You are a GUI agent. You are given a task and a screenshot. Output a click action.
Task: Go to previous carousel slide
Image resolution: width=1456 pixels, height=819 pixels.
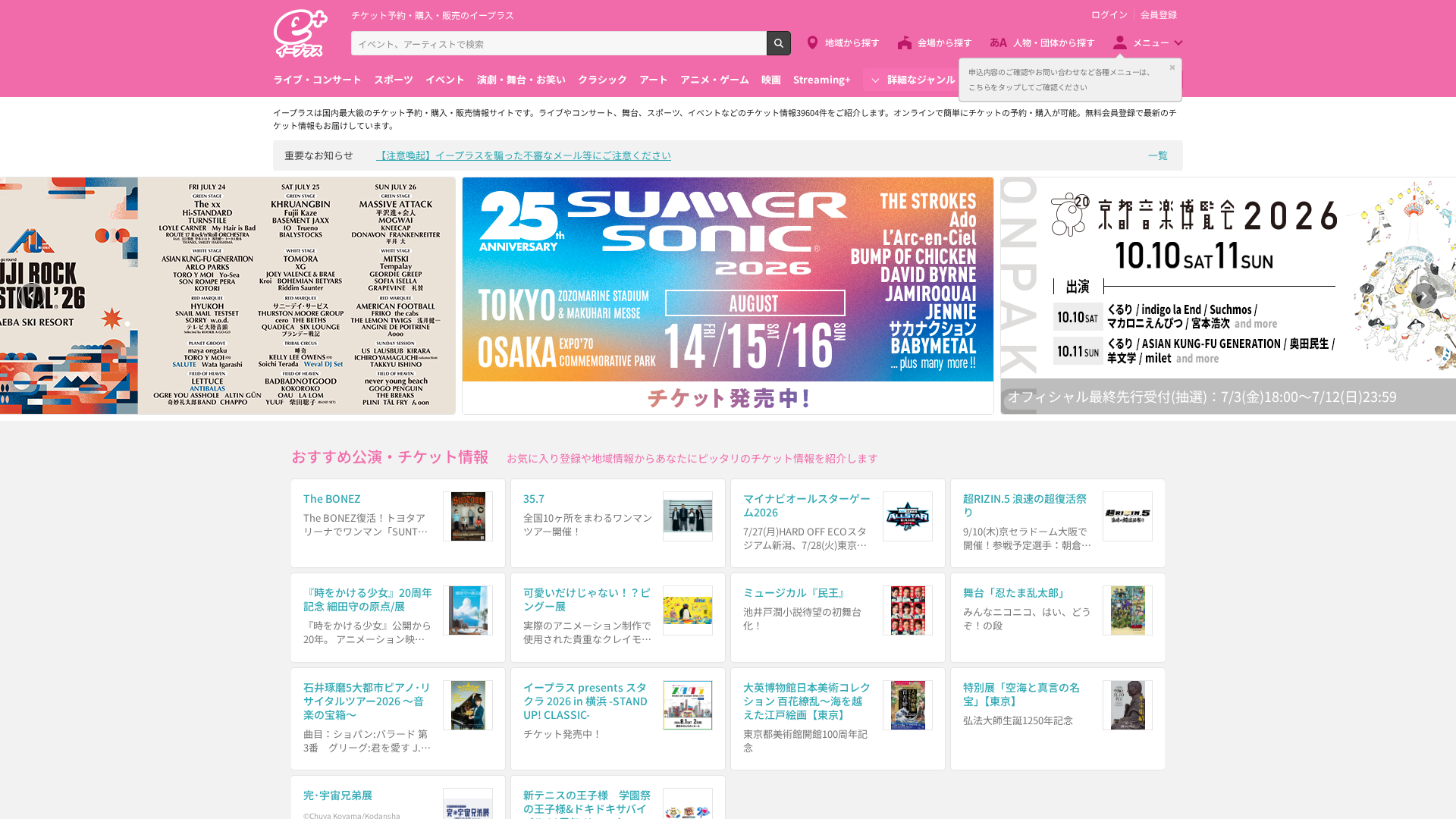31,296
